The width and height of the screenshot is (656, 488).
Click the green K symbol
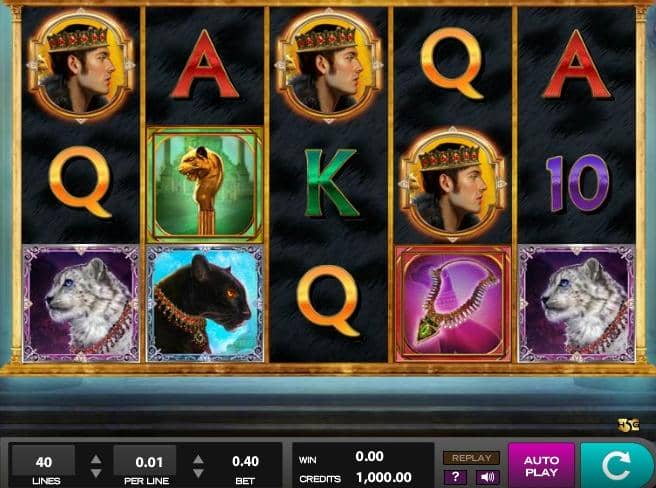pos(330,183)
